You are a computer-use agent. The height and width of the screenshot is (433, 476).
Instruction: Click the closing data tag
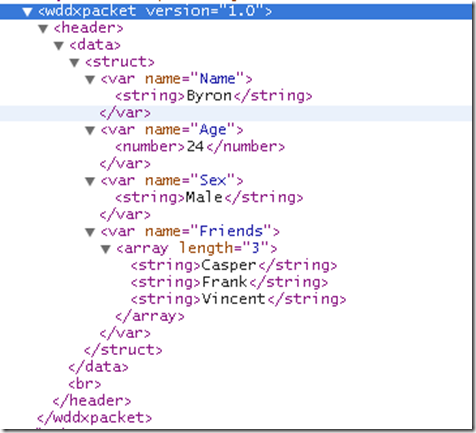pyautogui.click(x=98, y=367)
